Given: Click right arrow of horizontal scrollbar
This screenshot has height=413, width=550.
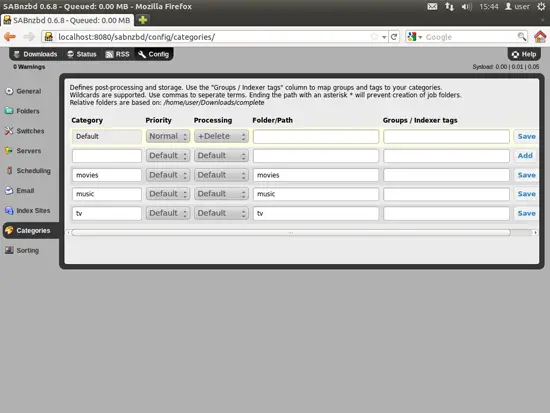Looking at the screenshot, I should [x=535, y=232].
